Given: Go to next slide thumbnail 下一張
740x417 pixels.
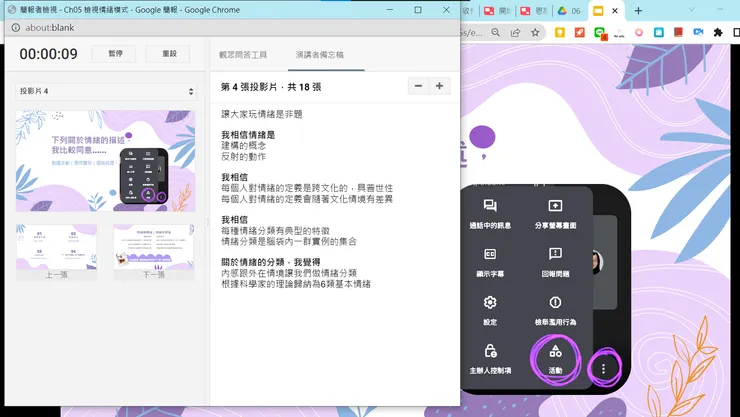Looking at the screenshot, I should [x=154, y=251].
